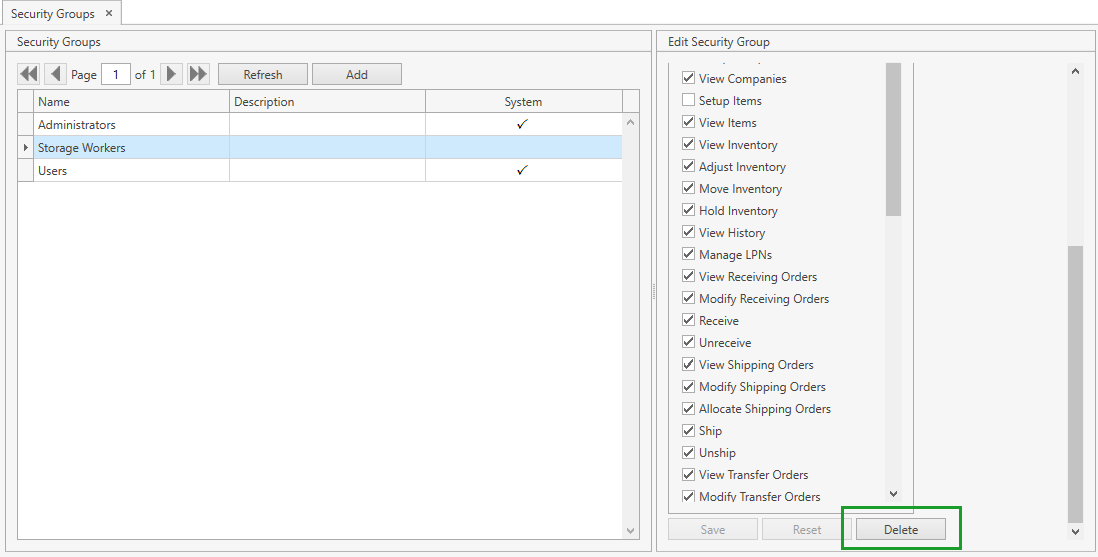The image size is (1098, 557).
Task: Delete the selected security group
Action: pyautogui.click(x=900, y=530)
